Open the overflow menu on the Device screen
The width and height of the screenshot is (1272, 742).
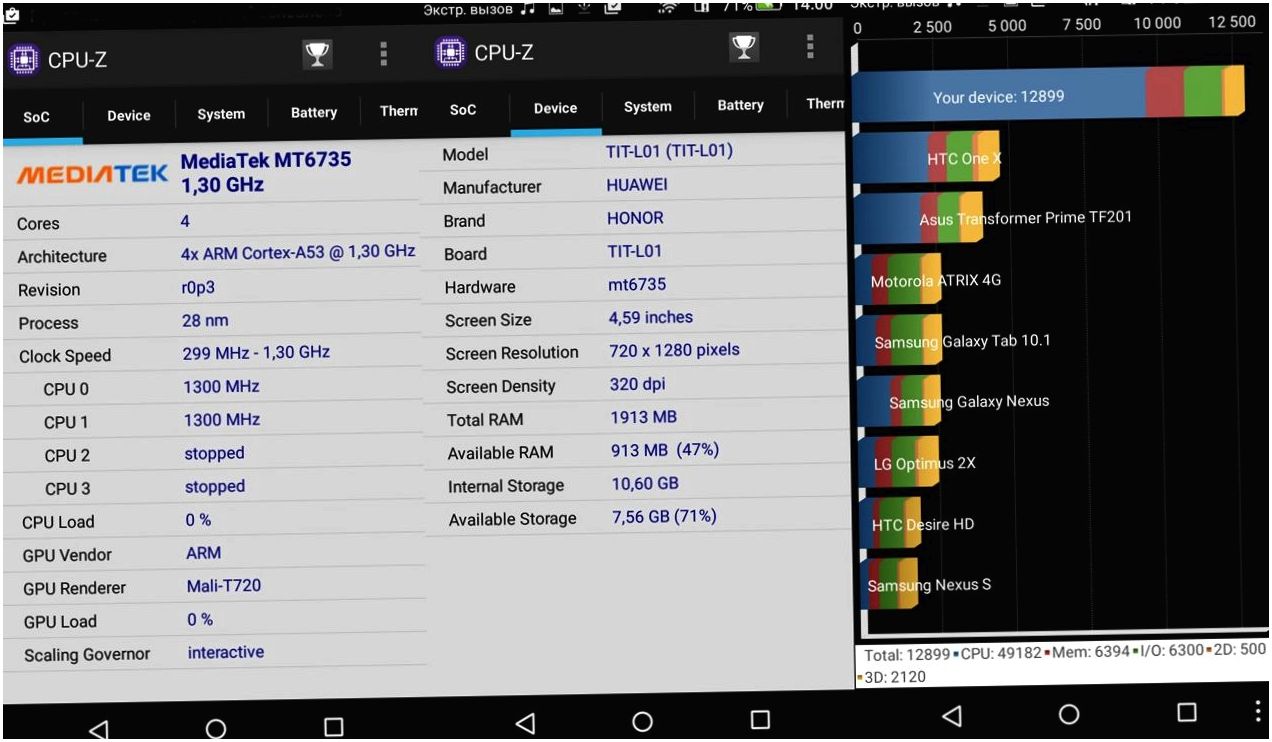click(810, 47)
